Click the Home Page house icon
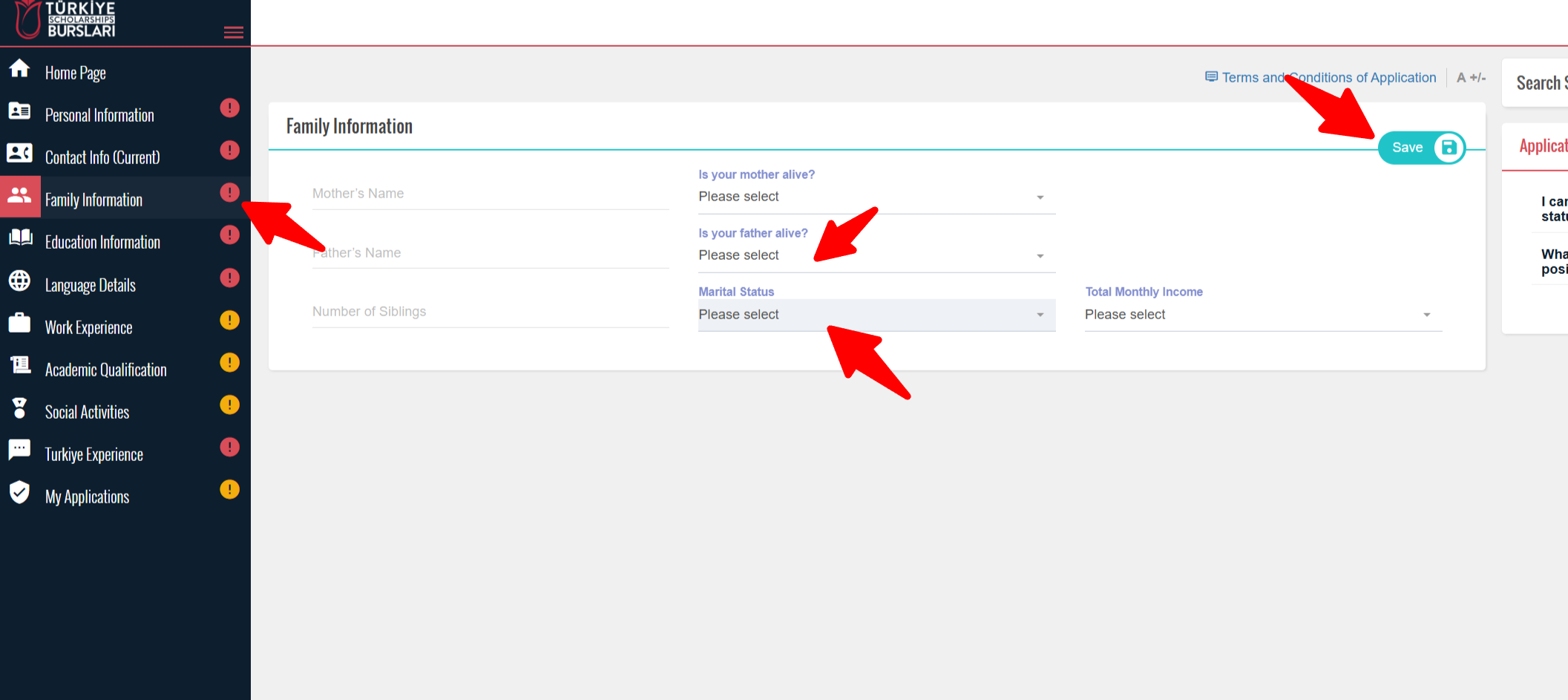The width and height of the screenshot is (1568, 700). (19, 69)
